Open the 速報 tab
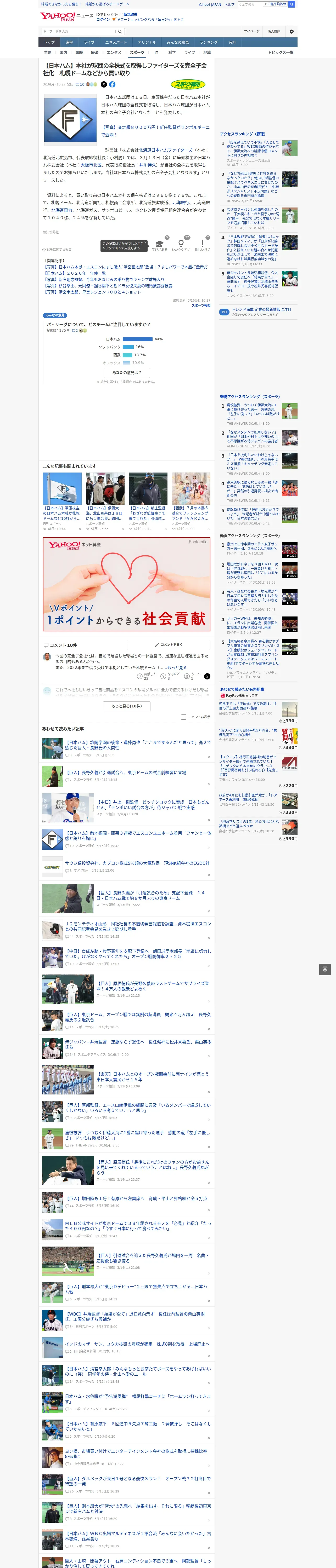The height and width of the screenshot is (1568, 336). coord(69,43)
